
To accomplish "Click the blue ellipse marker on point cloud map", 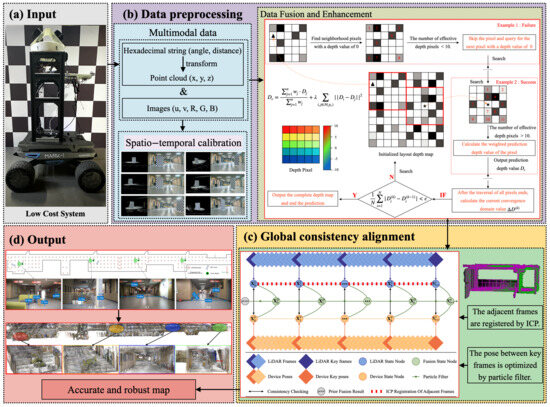I will pos(173,328).
